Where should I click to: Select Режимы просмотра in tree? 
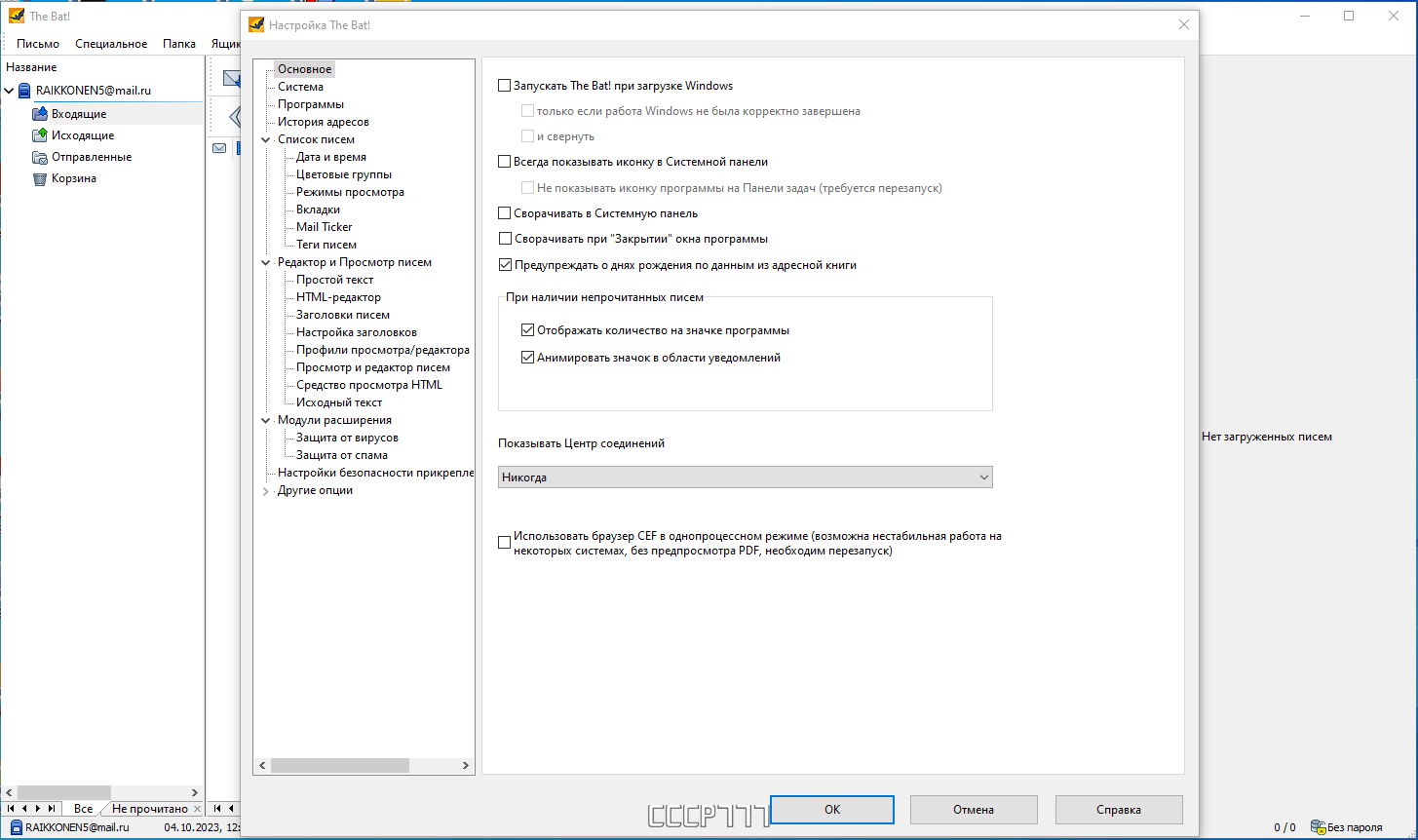click(350, 192)
